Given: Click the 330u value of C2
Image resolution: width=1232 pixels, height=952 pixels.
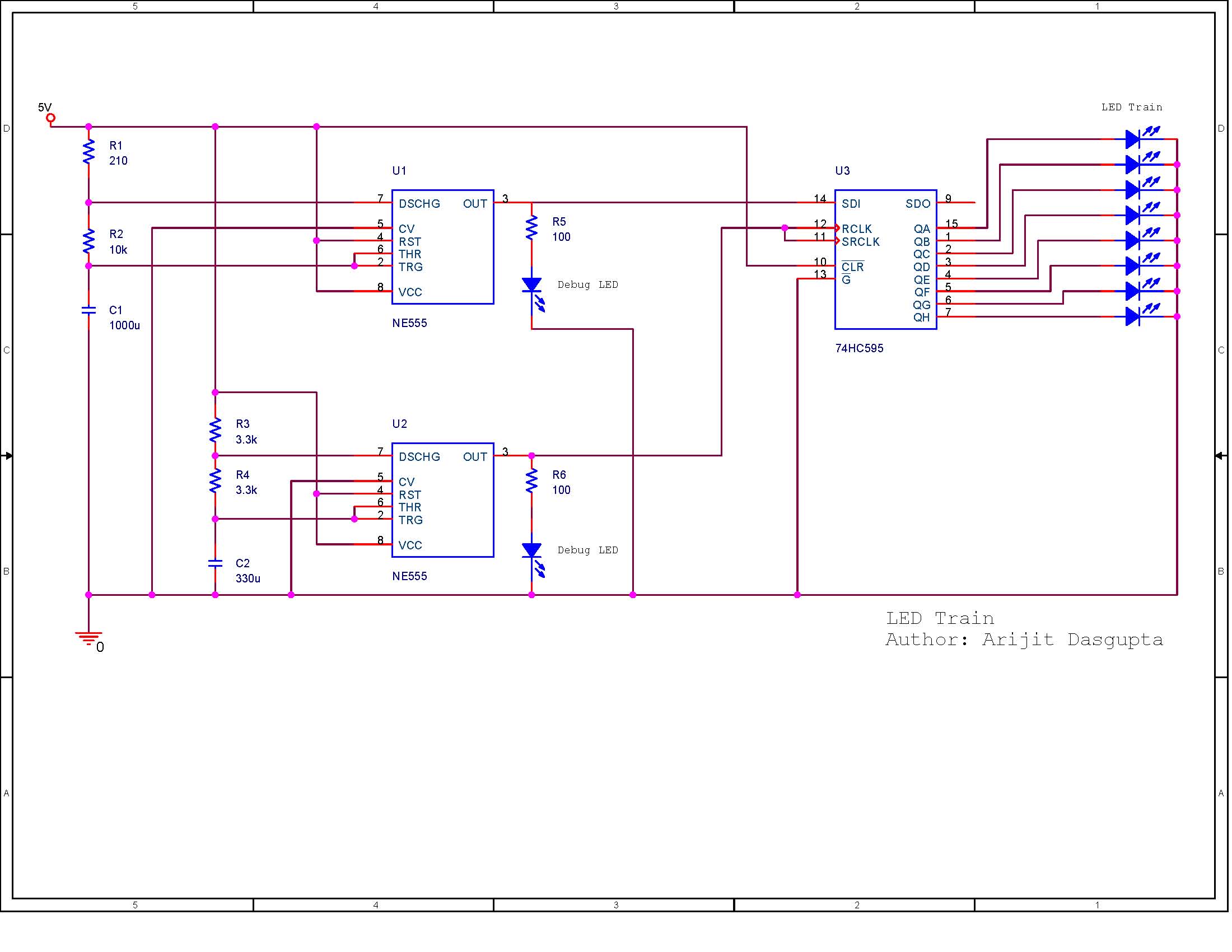Looking at the screenshot, I should (249, 580).
